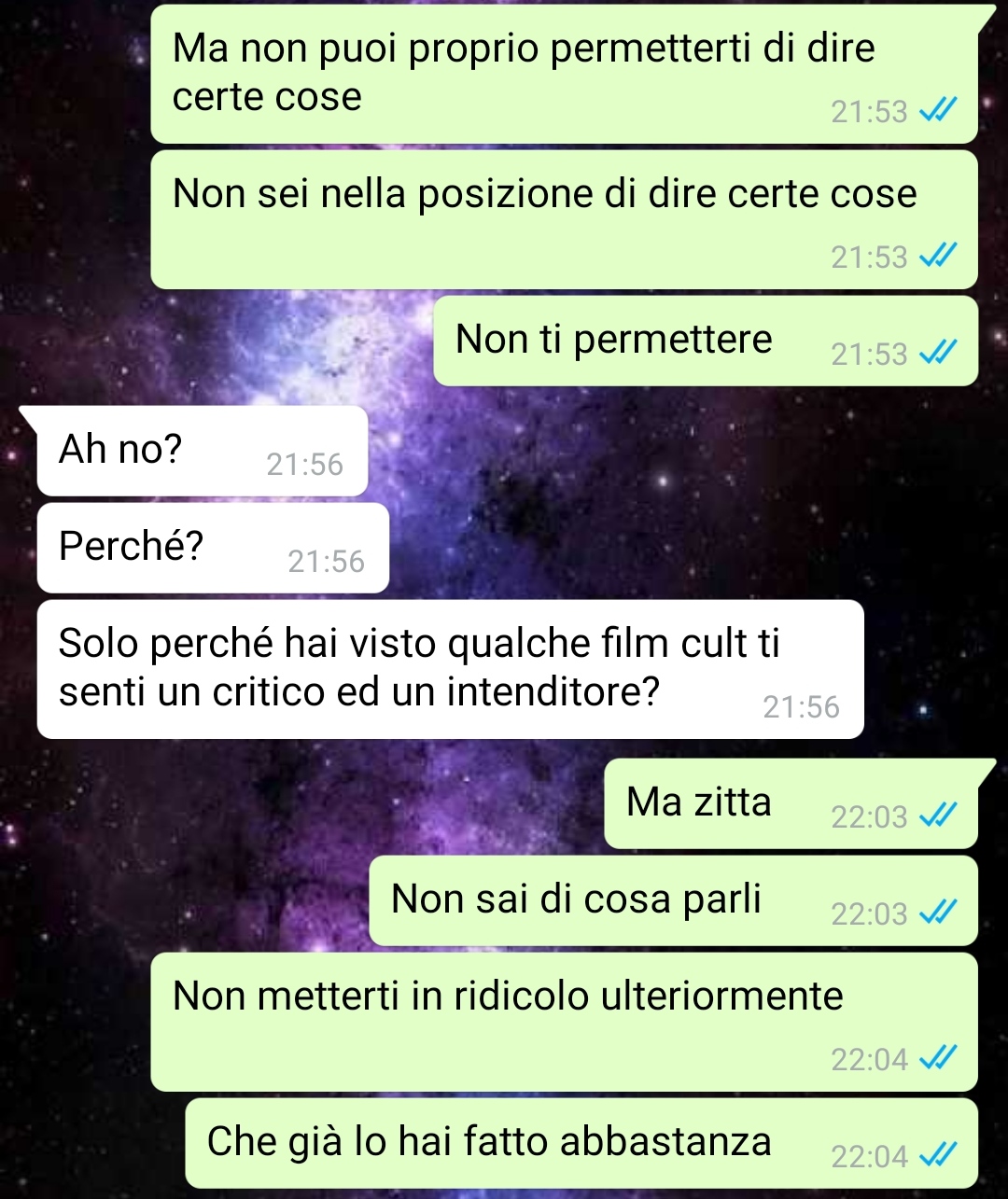The height and width of the screenshot is (1199, 1008).
Task: Select the 'Non sai di cosa parli' message
Action: (x=674, y=900)
